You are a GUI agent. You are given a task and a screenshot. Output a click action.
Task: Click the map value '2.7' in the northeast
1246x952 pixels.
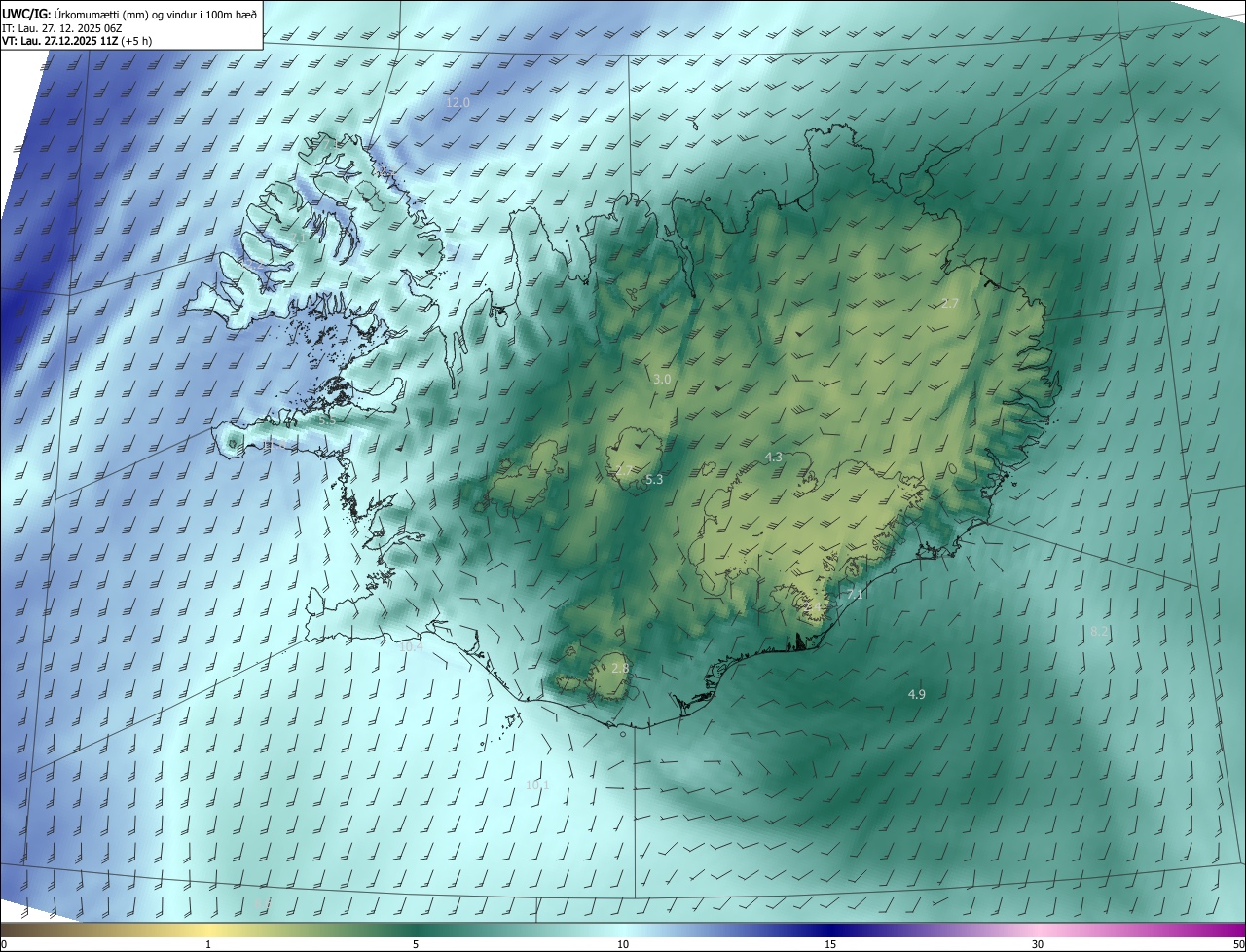(x=950, y=304)
